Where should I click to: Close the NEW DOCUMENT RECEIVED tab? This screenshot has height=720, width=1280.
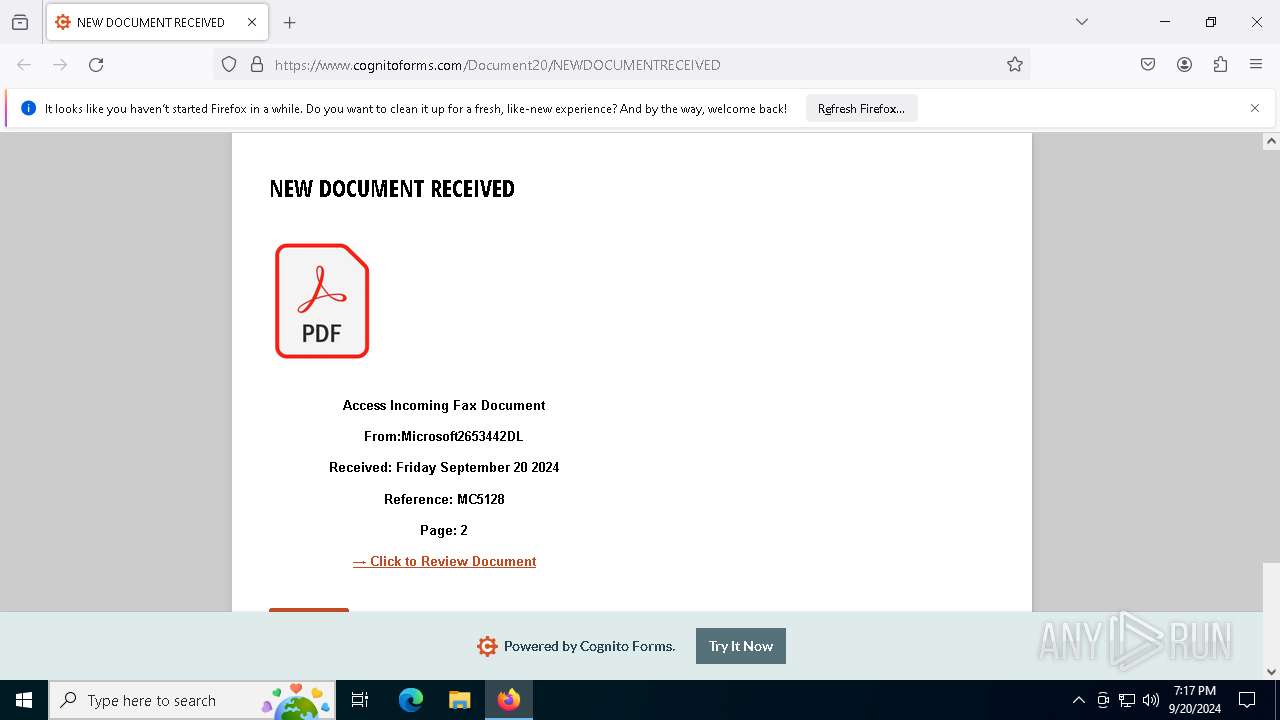point(252,22)
